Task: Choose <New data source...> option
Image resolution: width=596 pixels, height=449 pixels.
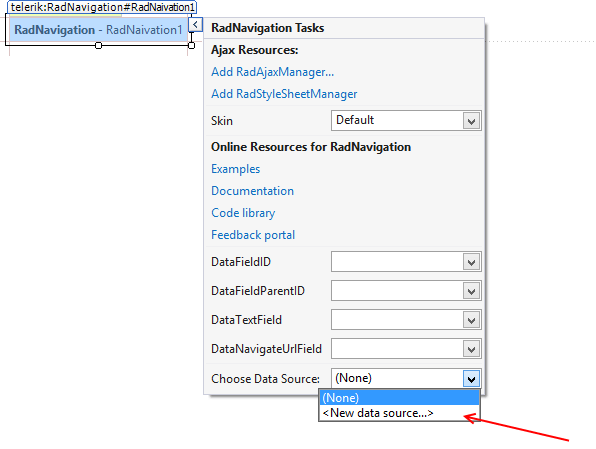Action: pyautogui.click(x=399, y=413)
